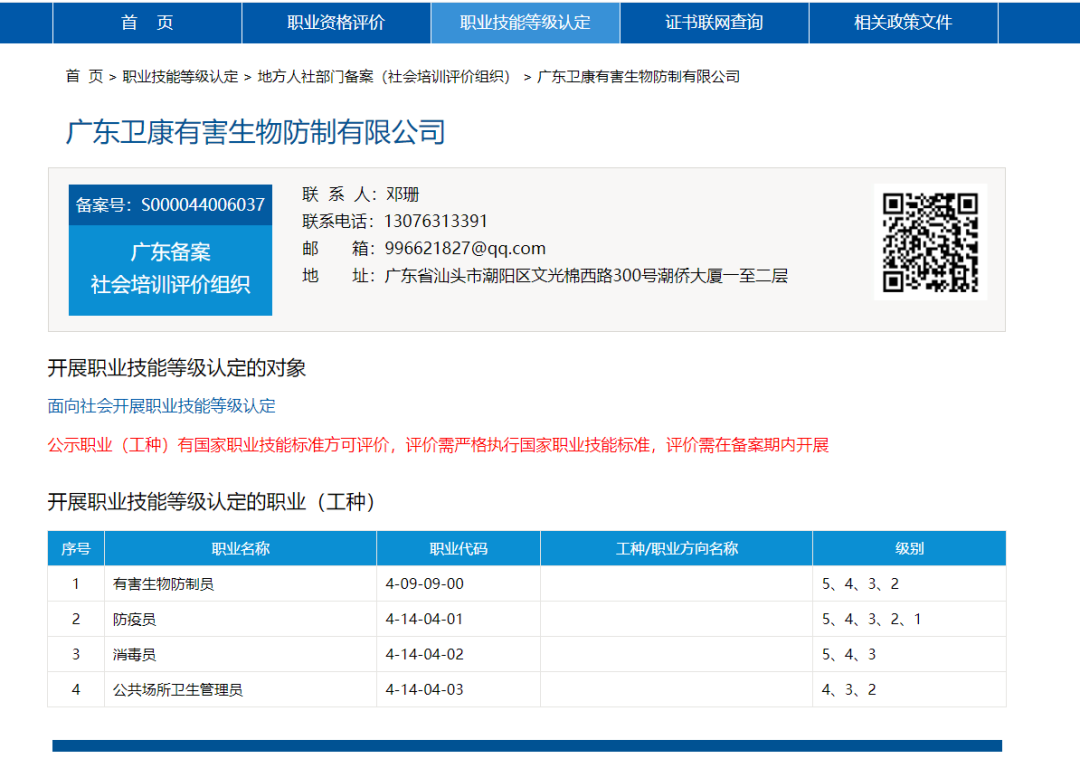Click the sequence number 4 of 公共场所卫生管理员 row

pyautogui.click(x=76, y=689)
